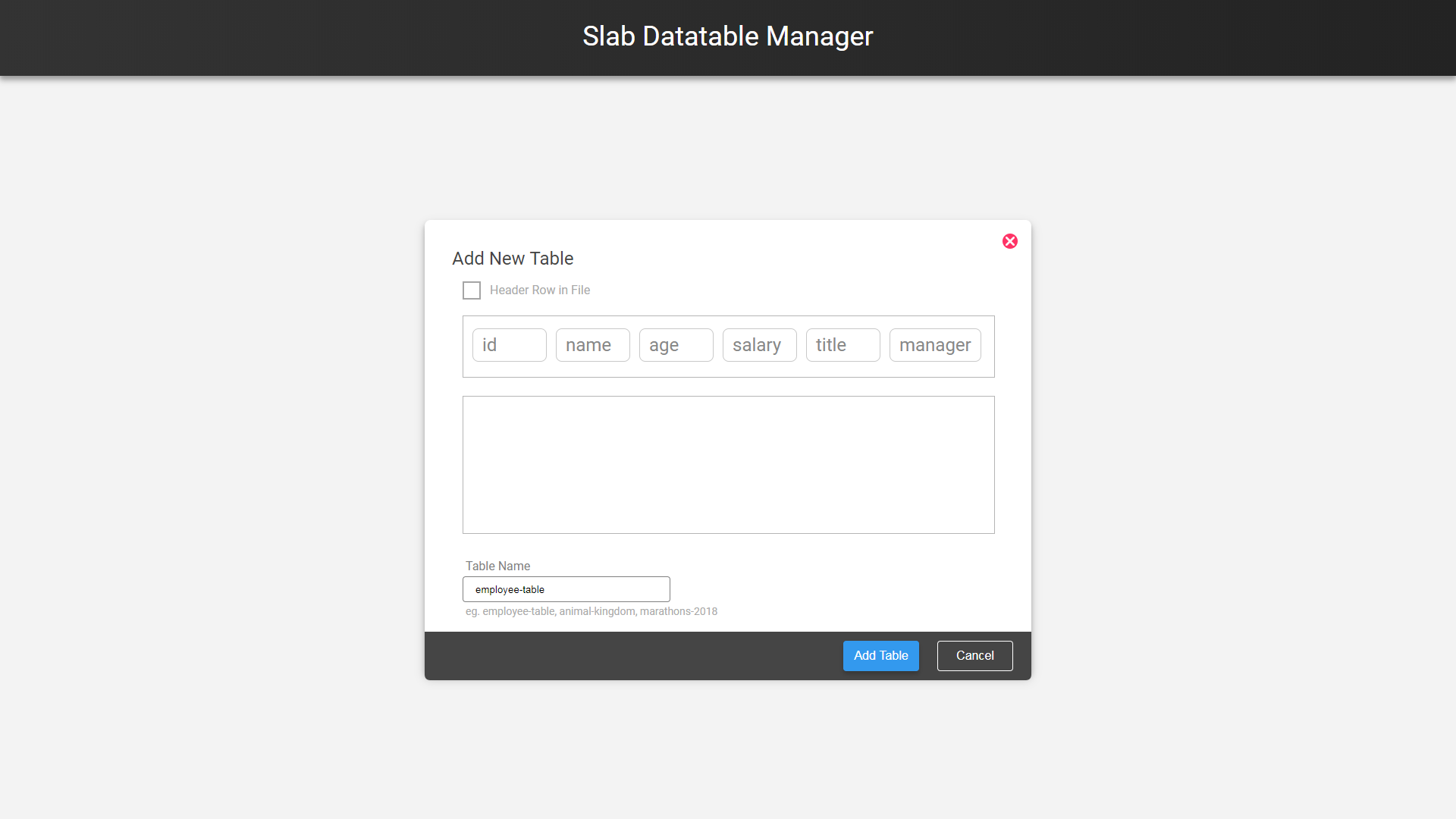Click the Add Table button
This screenshot has height=819, width=1456.
click(x=881, y=656)
